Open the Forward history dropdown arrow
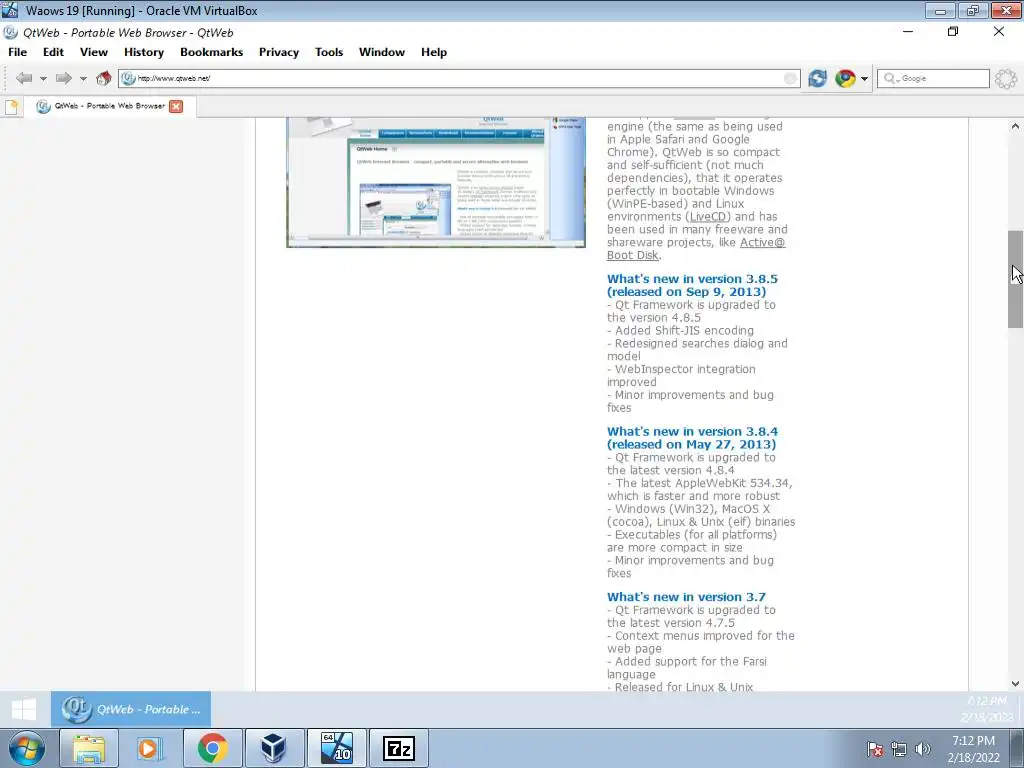The image size is (1024, 768). (x=83, y=79)
